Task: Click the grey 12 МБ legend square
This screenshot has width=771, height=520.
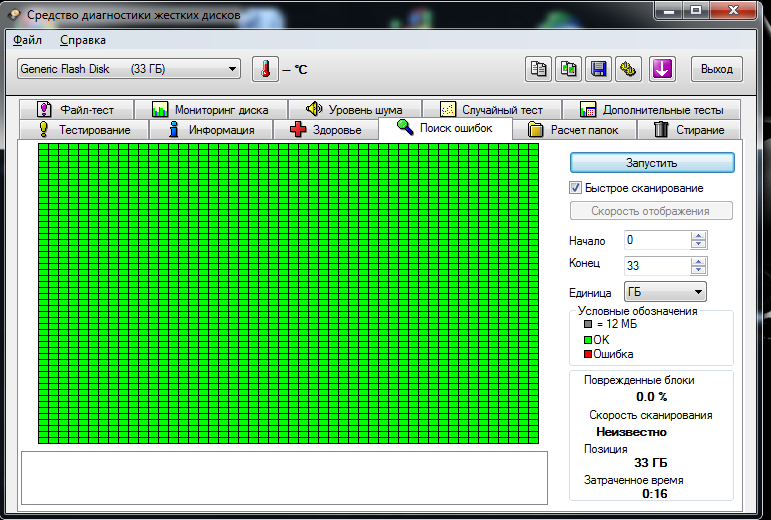Action: coord(588,324)
